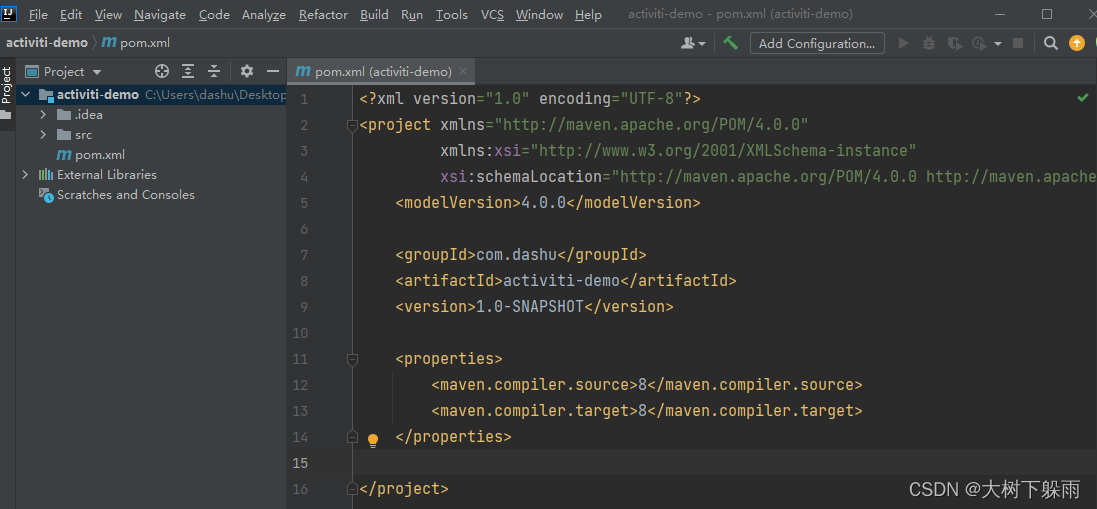
Task: Toggle the Project tool window stripe button
Action: pyautogui.click(x=7, y=93)
